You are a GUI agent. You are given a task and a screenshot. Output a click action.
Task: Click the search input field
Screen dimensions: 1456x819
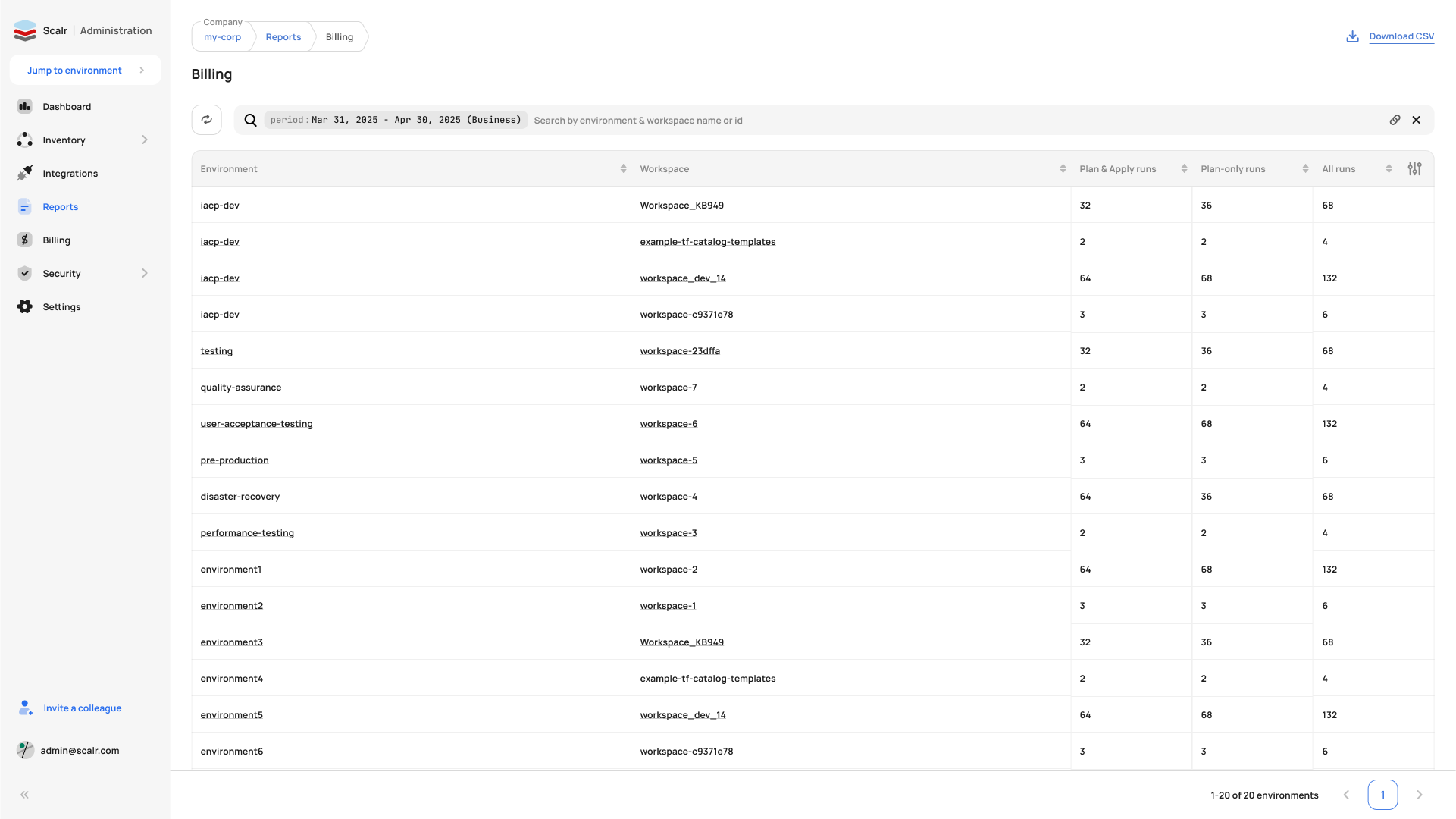pyautogui.click(x=957, y=120)
